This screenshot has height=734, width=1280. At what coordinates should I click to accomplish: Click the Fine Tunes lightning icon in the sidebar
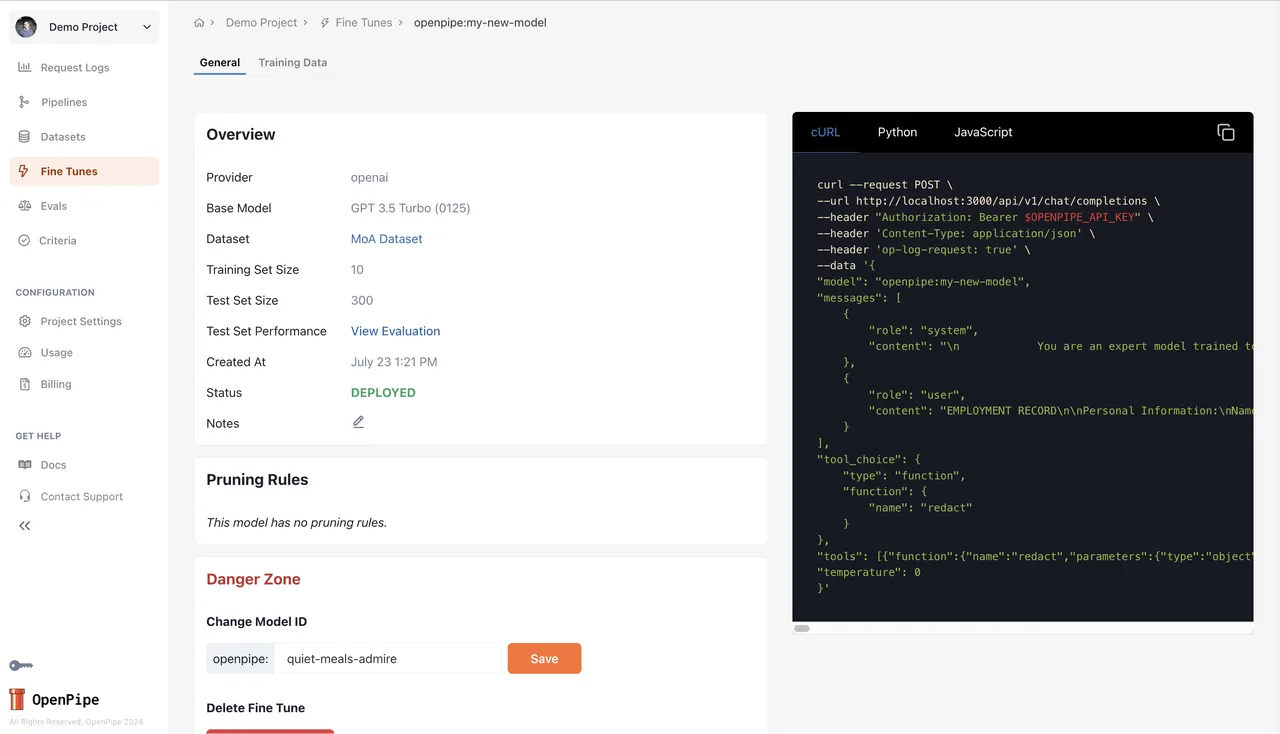click(25, 171)
